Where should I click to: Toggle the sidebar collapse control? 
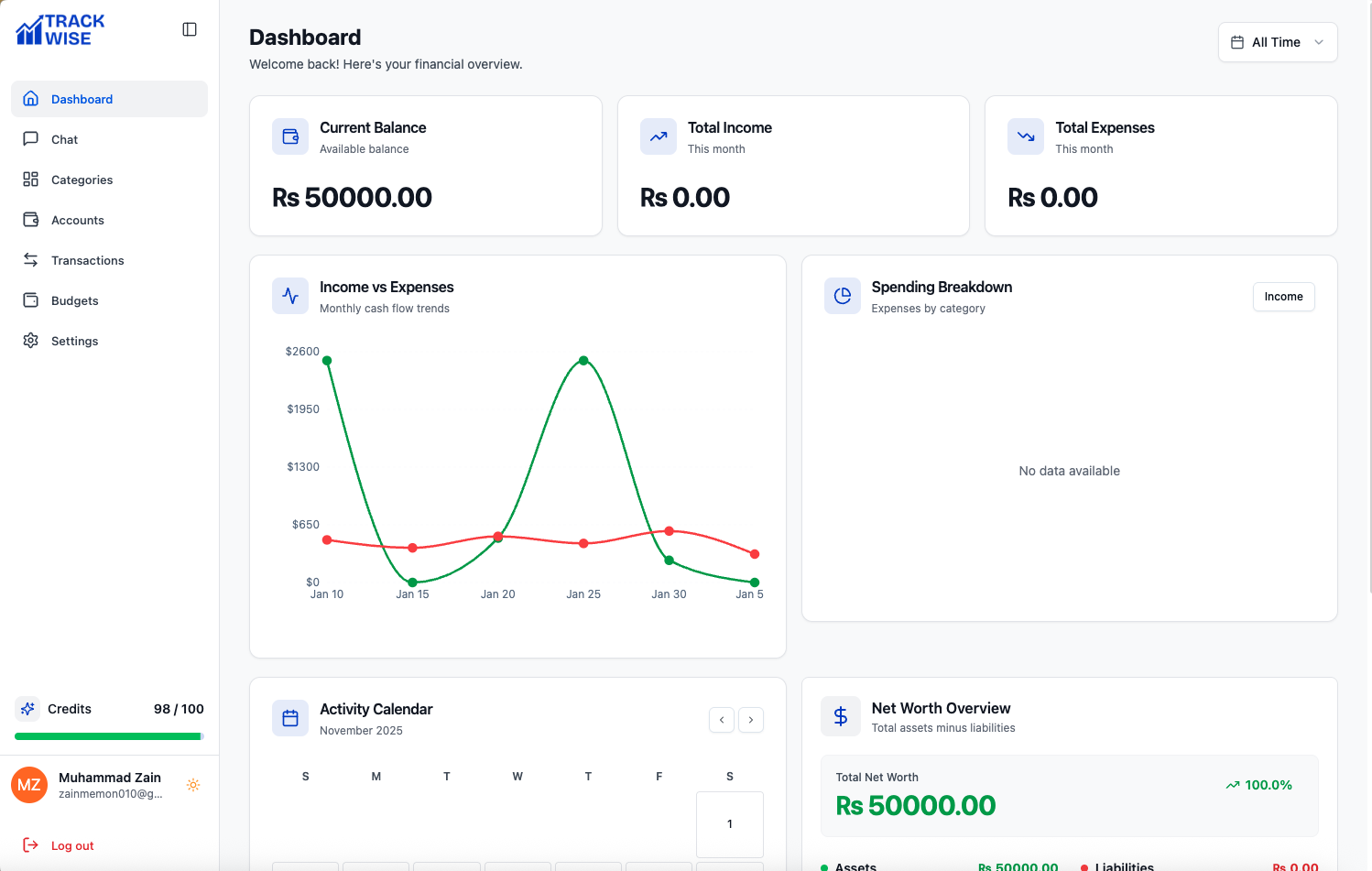point(190,28)
